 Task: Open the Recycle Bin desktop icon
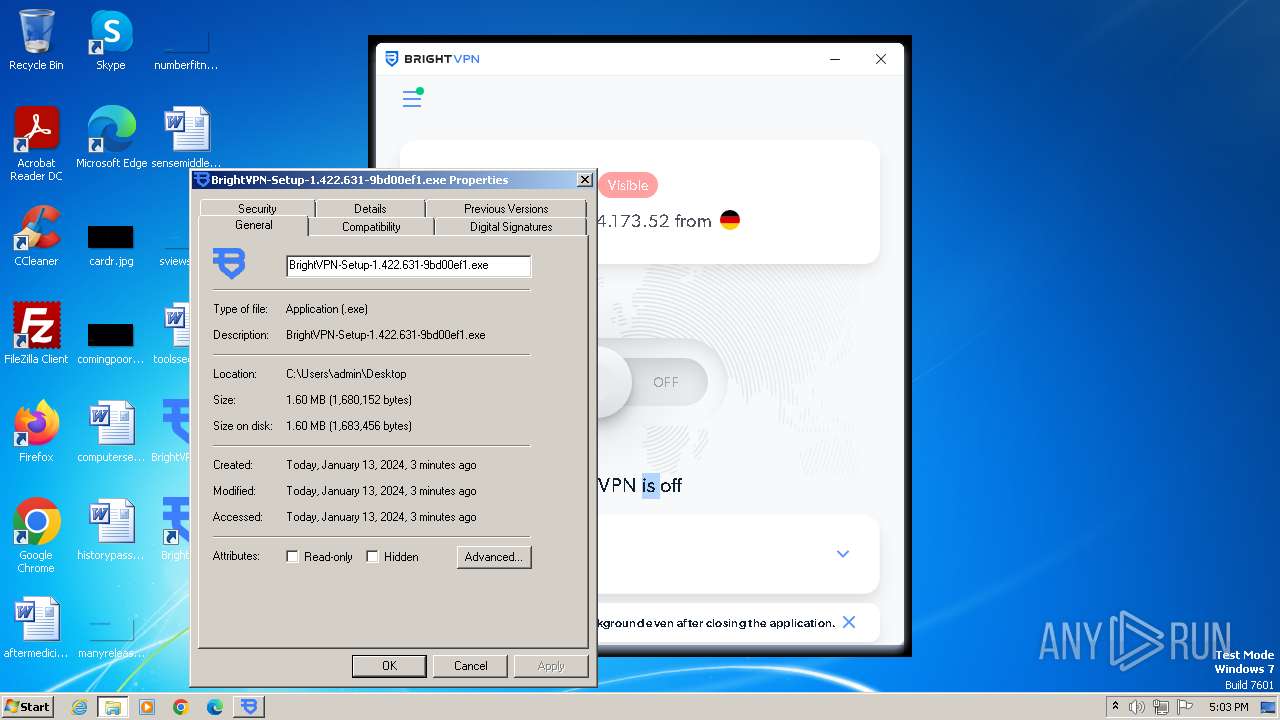coord(36,40)
